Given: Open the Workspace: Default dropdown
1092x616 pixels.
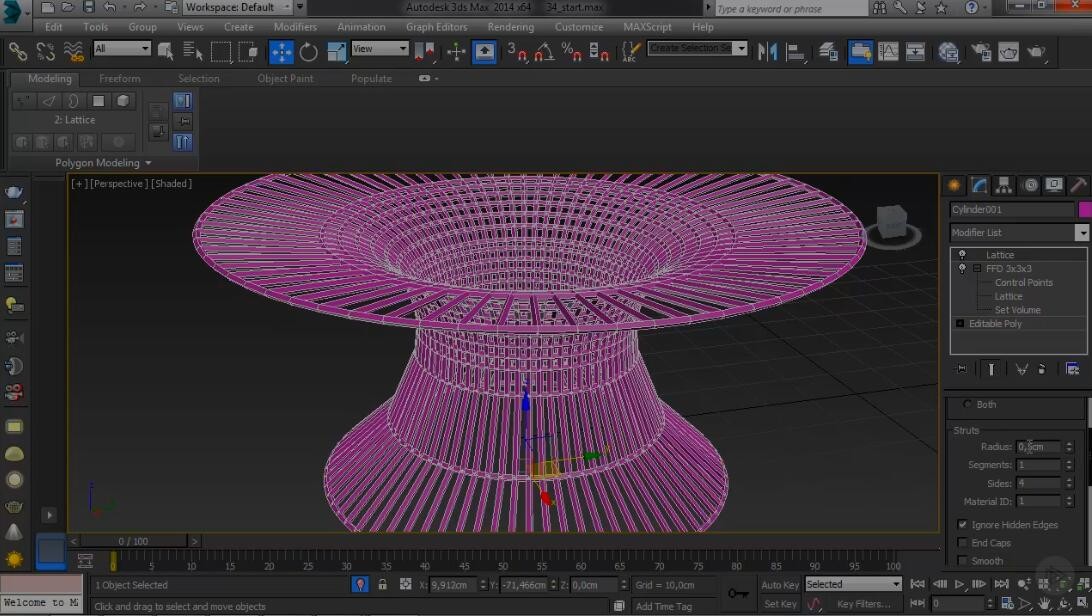Looking at the screenshot, I should [237, 8].
